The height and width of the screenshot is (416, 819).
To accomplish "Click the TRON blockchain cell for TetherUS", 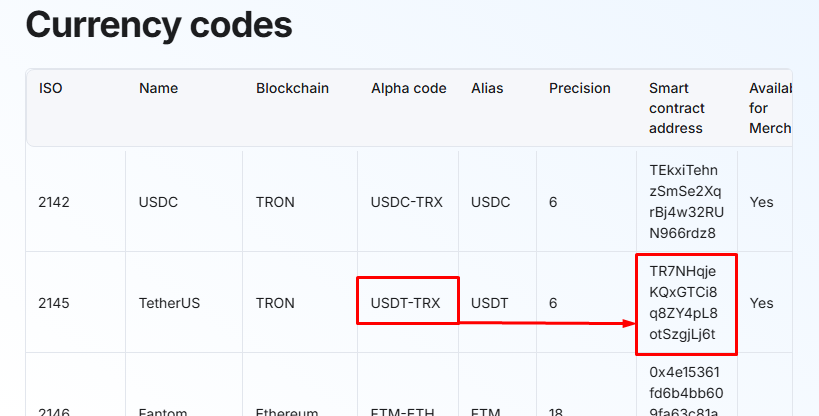I will point(275,303).
